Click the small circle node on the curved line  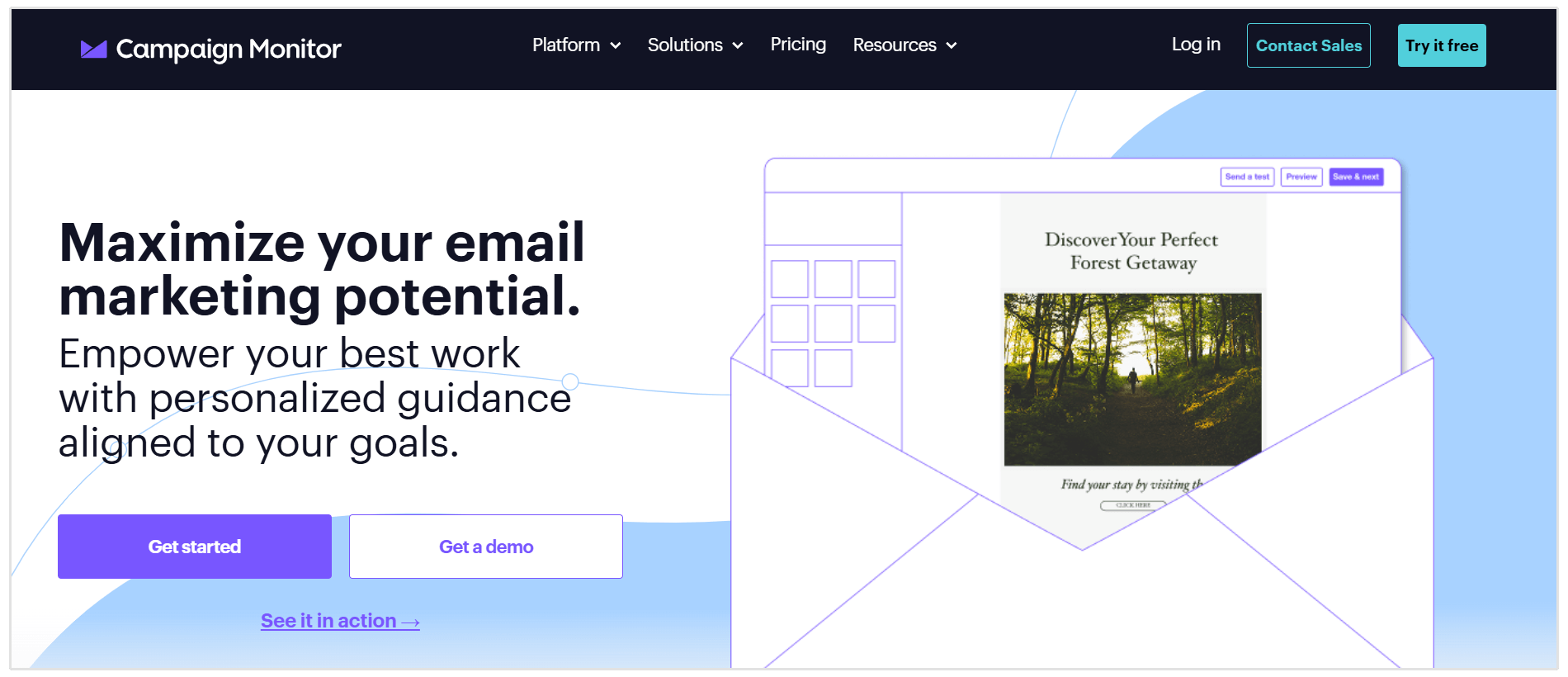[570, 381]
